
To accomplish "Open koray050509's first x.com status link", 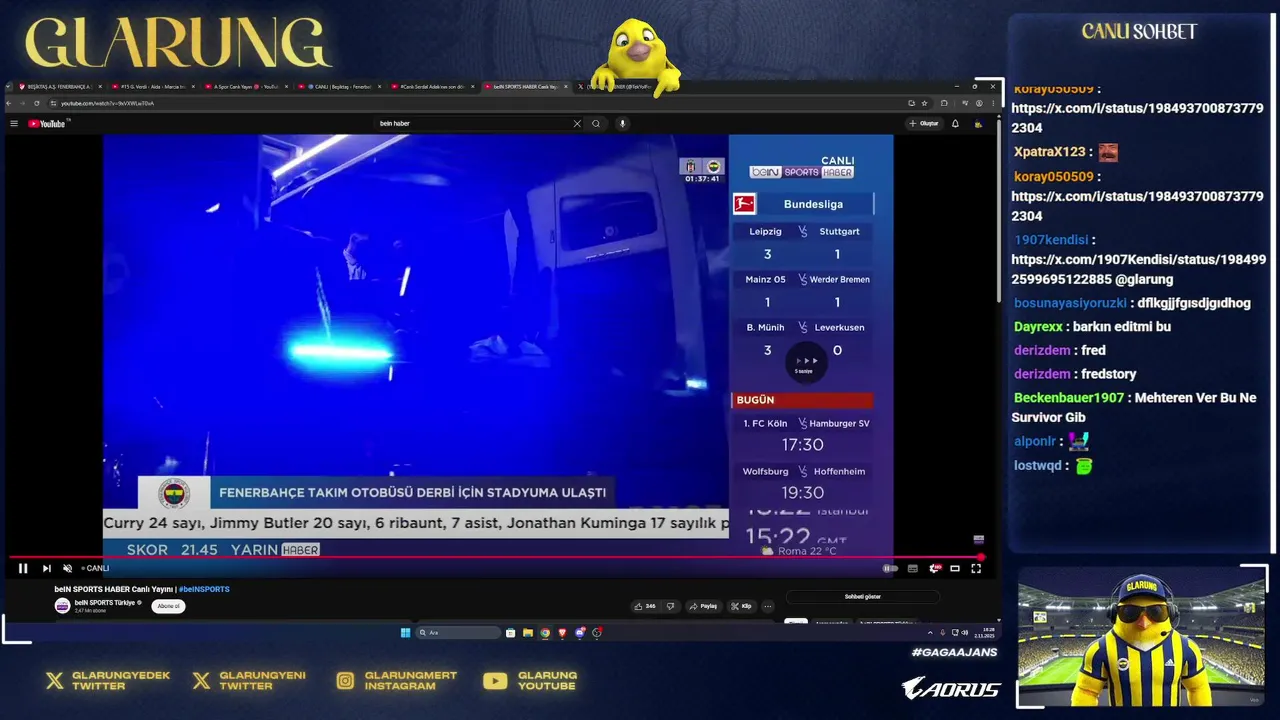I will (1138, 118).
